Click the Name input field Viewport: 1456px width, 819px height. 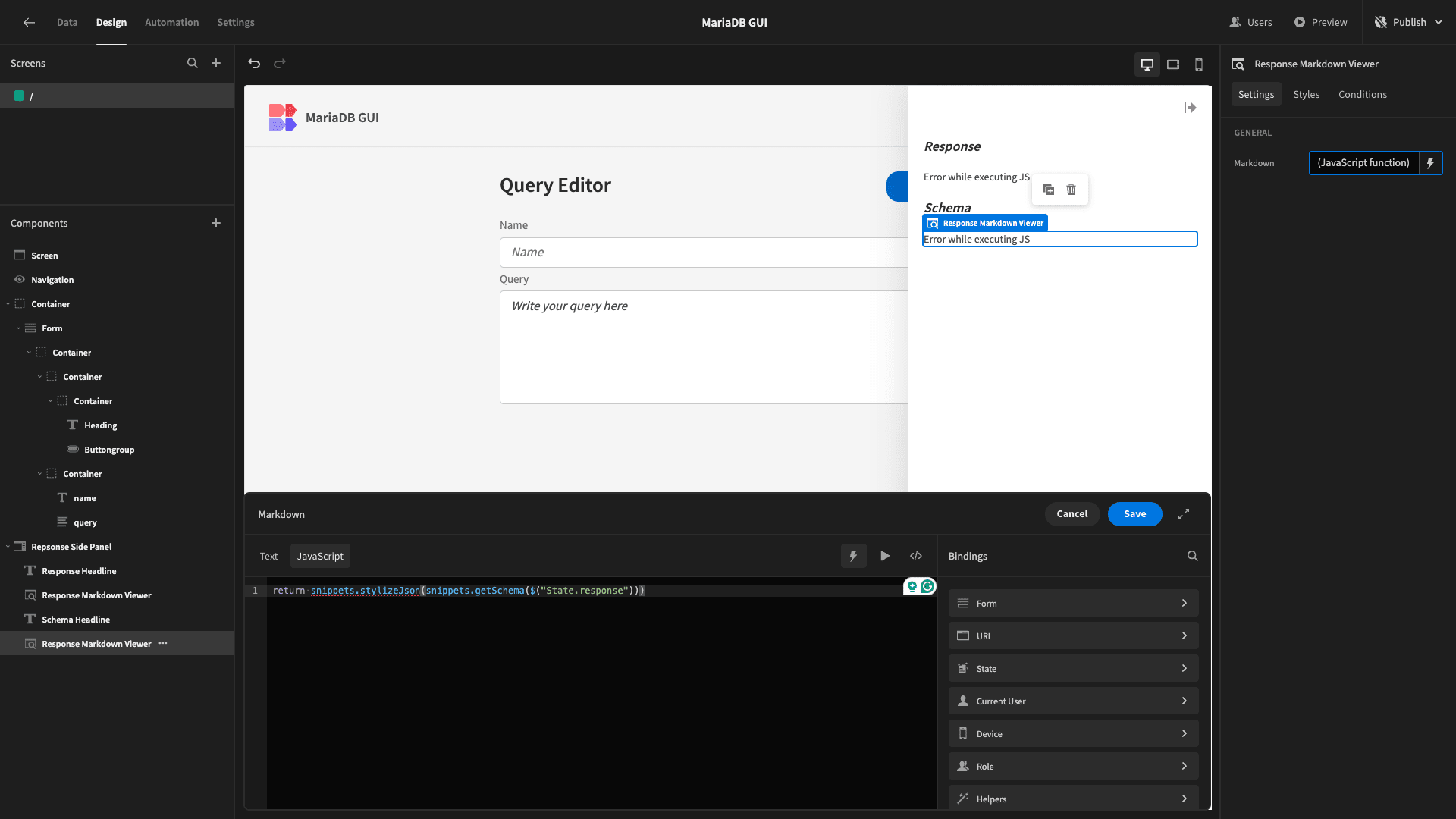click(704, 253)
